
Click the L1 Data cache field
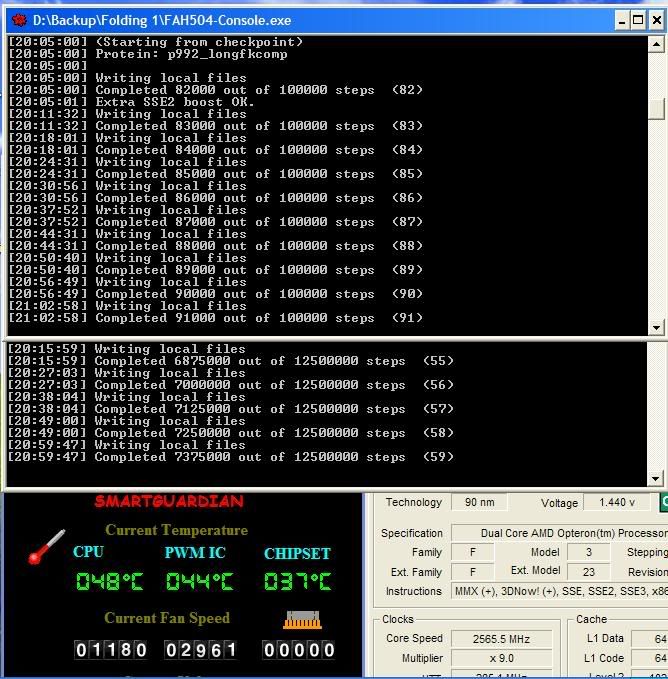click(649, 638)
